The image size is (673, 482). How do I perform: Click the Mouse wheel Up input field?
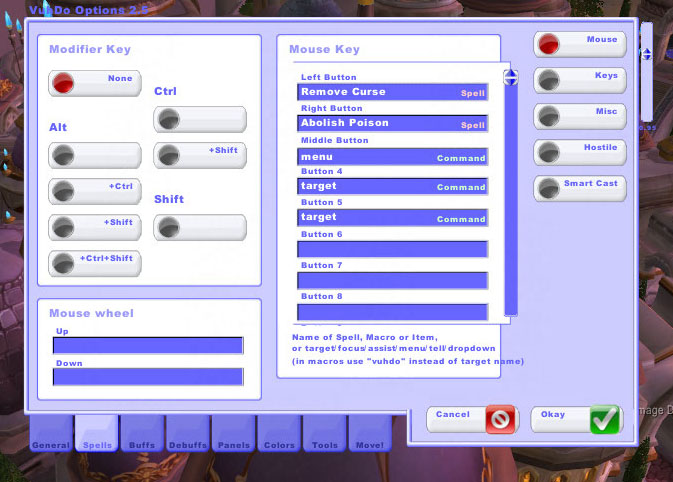click(x=148, y=346)
